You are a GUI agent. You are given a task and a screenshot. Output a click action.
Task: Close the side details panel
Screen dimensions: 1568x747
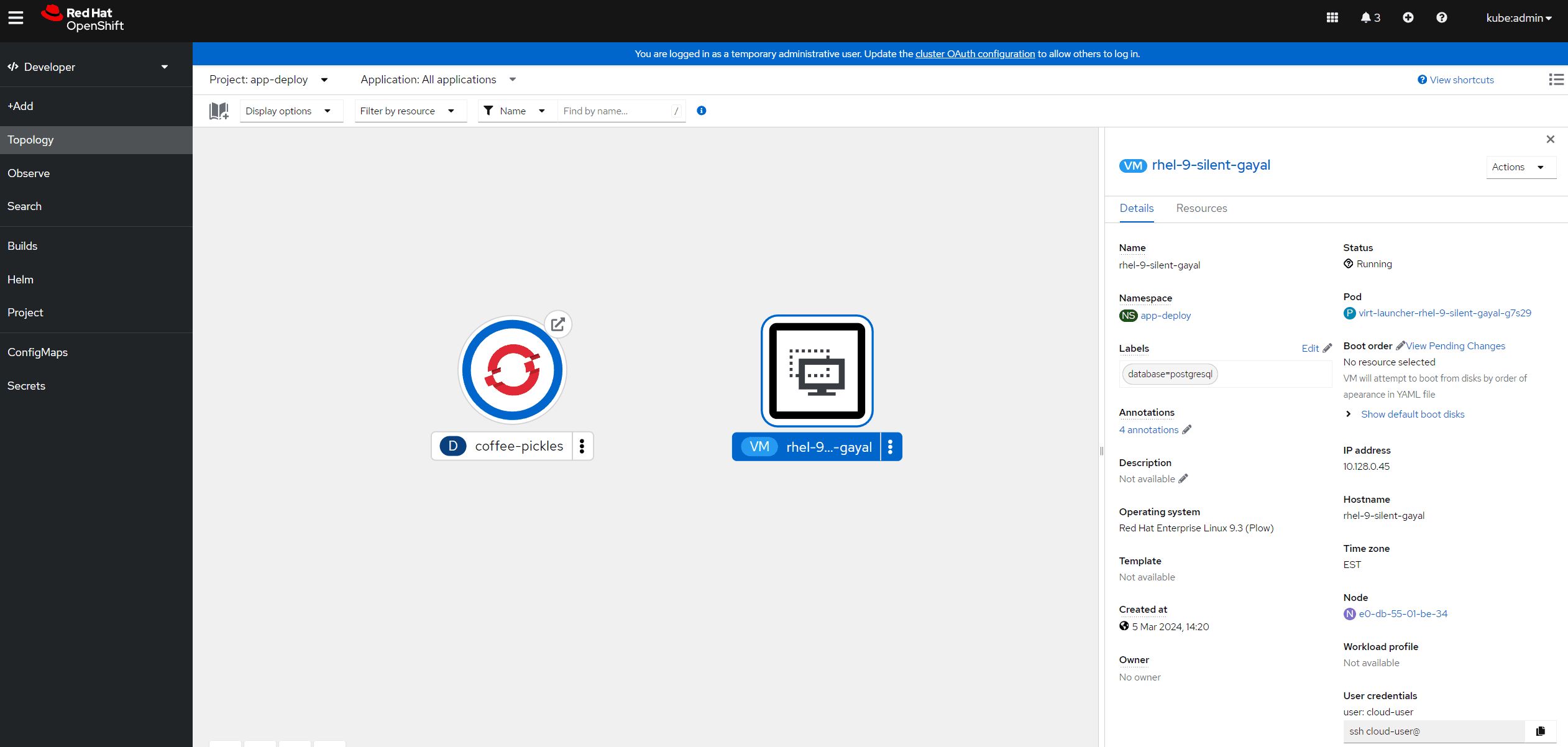[x=1551, y=139]
